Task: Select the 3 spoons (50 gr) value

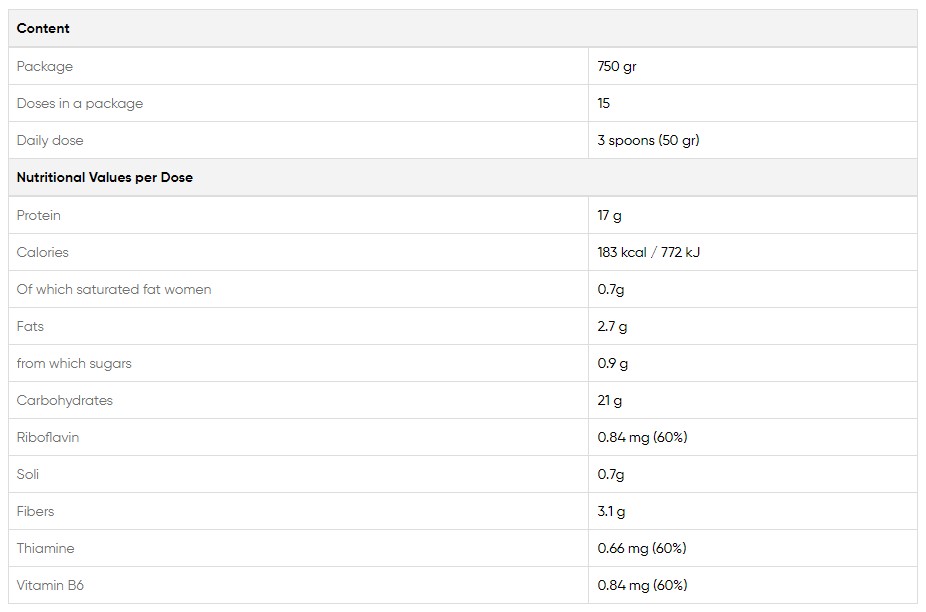Action: (x=648, y=140)
